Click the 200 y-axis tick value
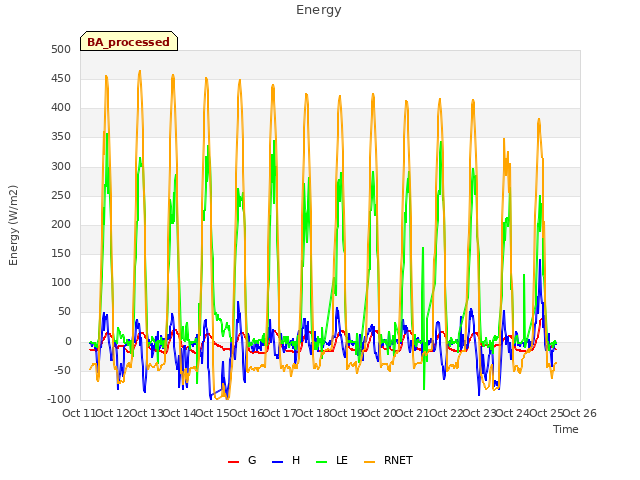Viewport: 640px width, 480px height. (x=61, y=224)
